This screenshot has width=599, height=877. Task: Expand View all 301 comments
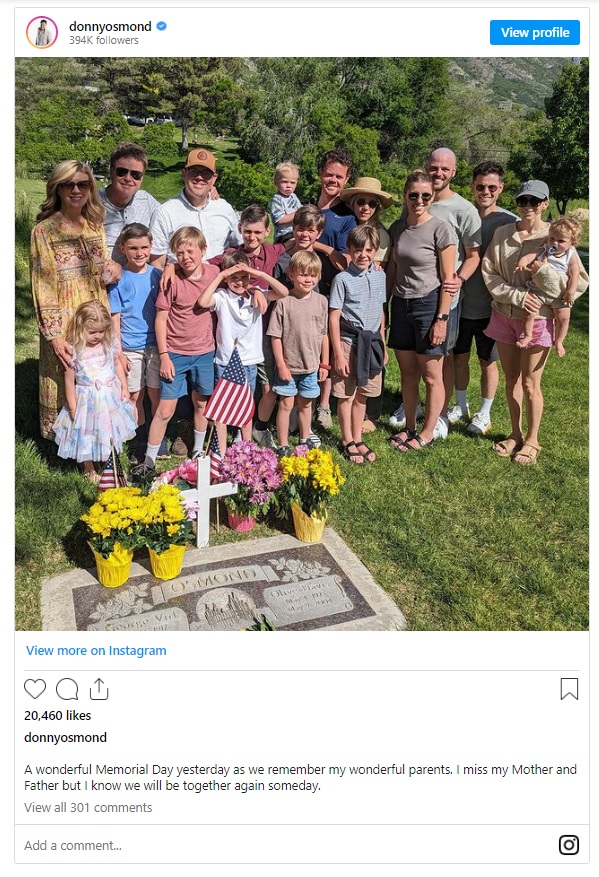(x=88, y=808)
